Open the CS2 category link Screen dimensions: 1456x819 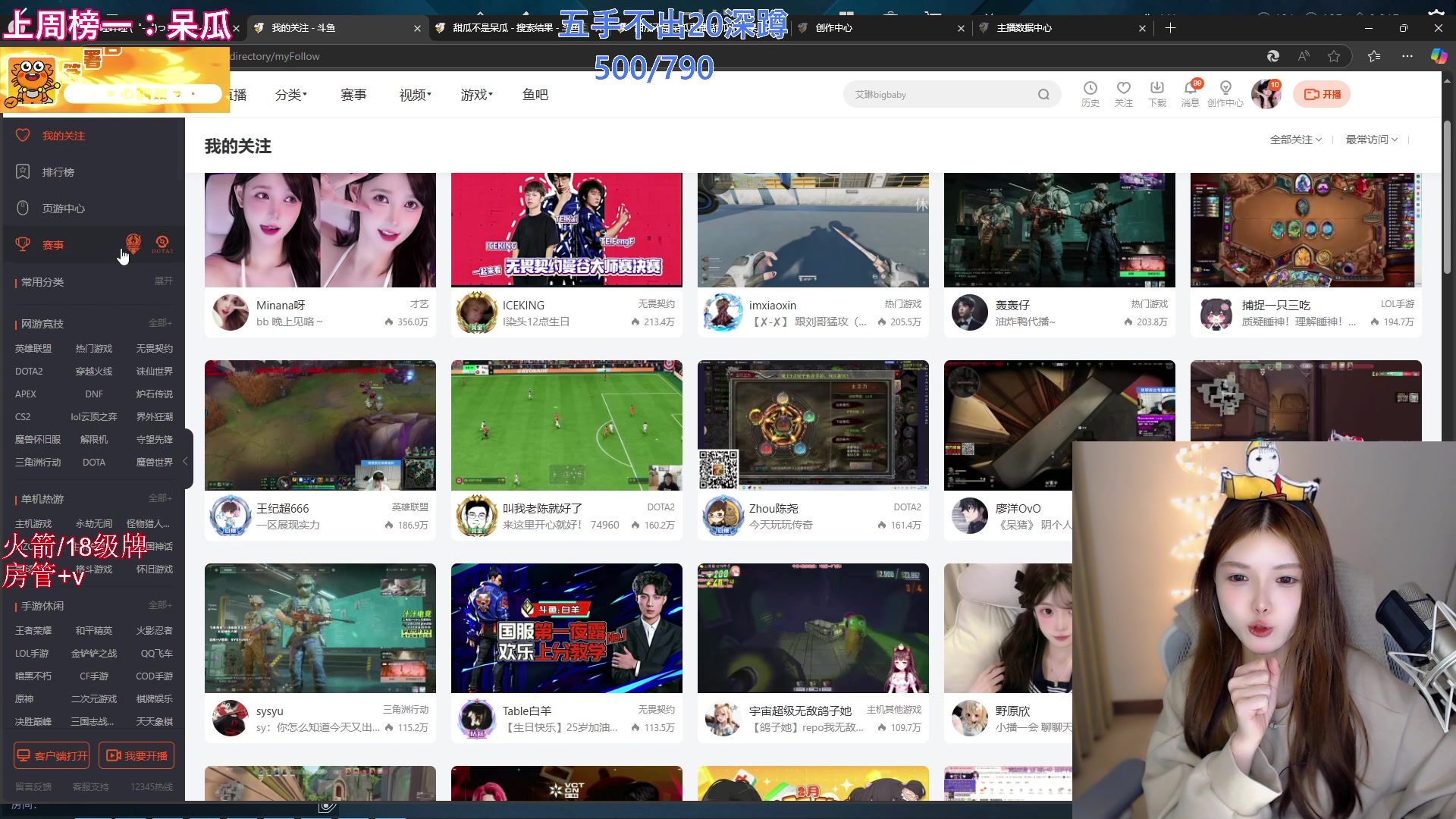(23, 416)
